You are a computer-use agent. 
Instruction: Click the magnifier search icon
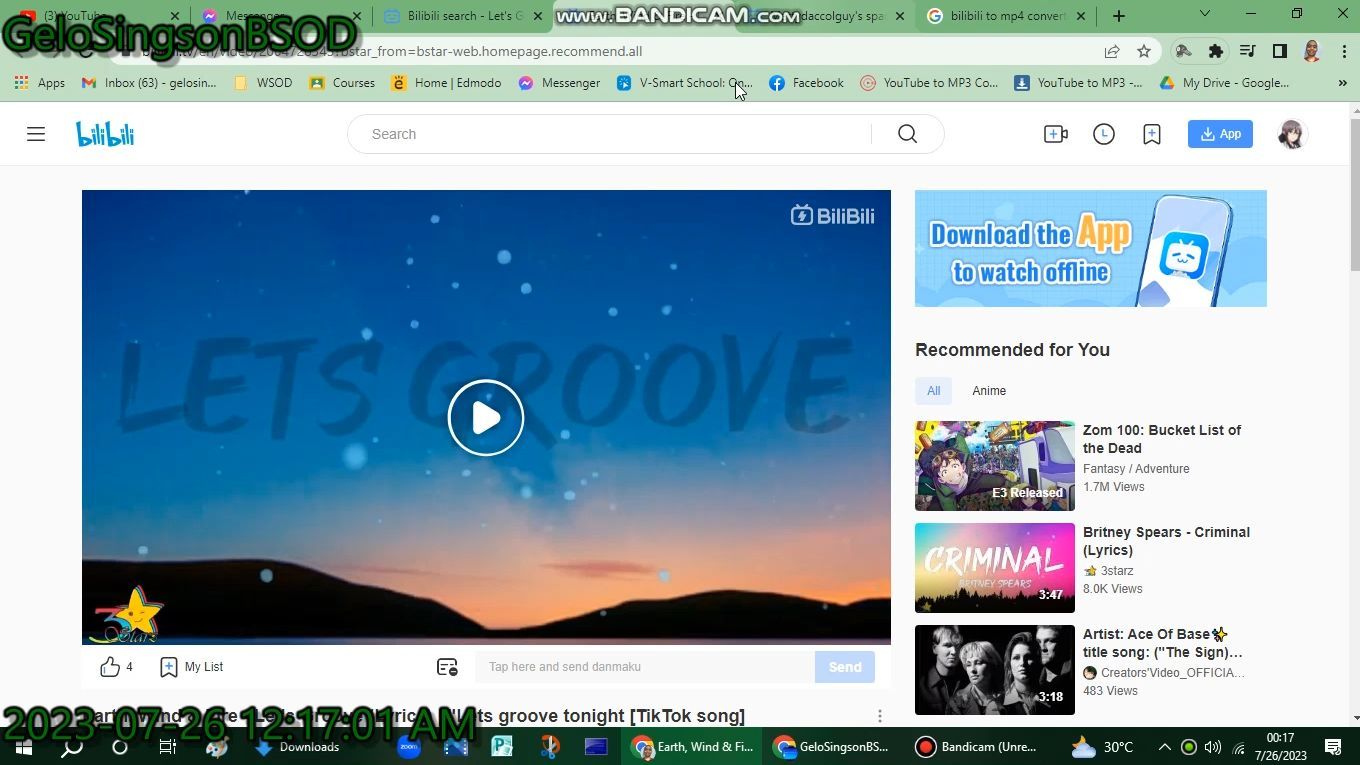(907, 134)
